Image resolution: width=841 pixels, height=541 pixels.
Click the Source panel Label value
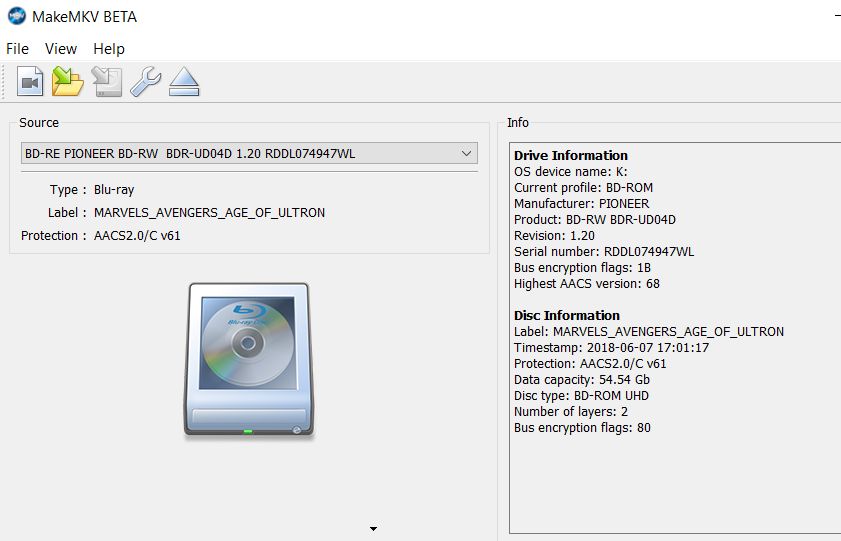click(x=209, y=213)
